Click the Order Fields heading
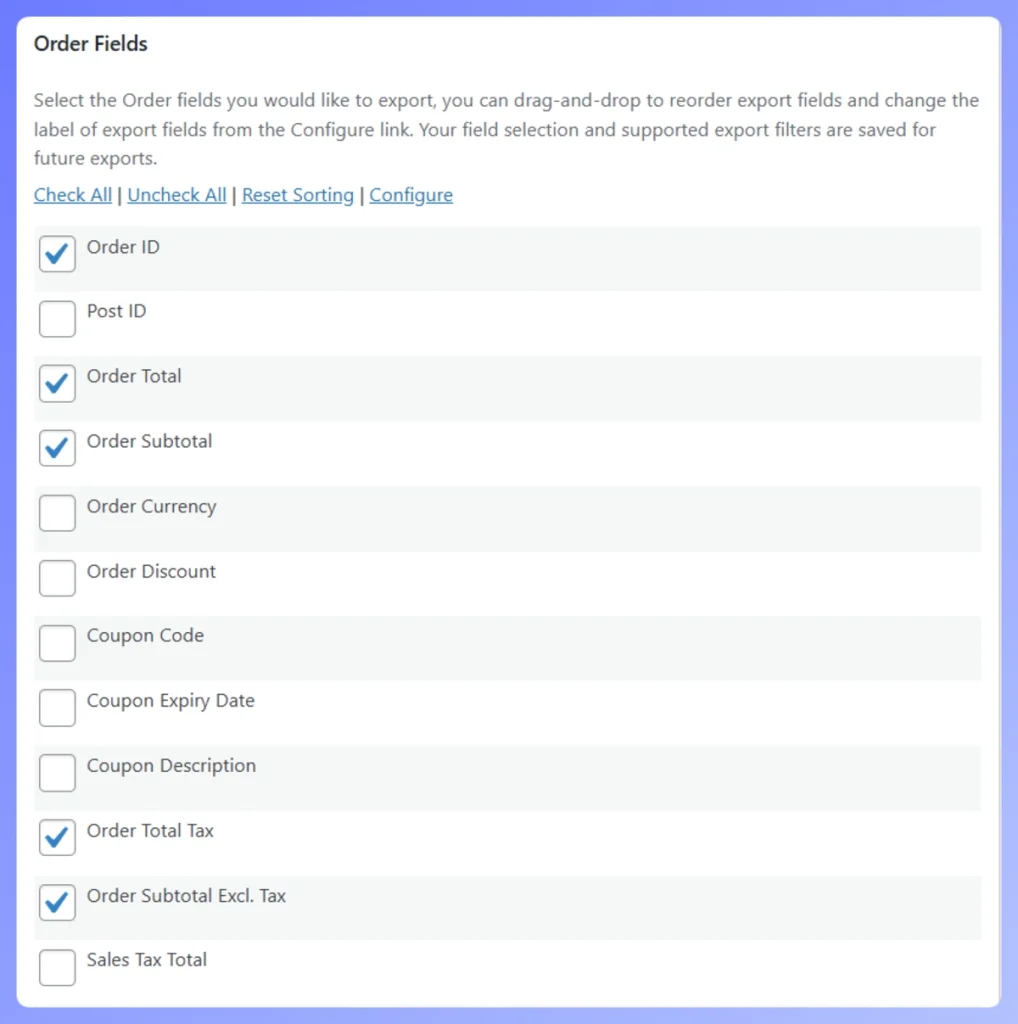This screenshot has height=1024, width=1018. (90, 44)
